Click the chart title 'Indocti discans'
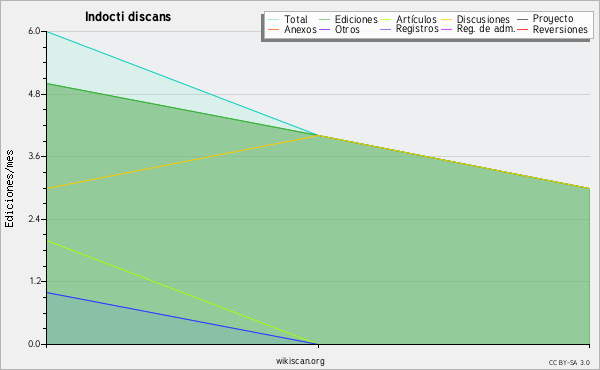 (x=128, y=17)
